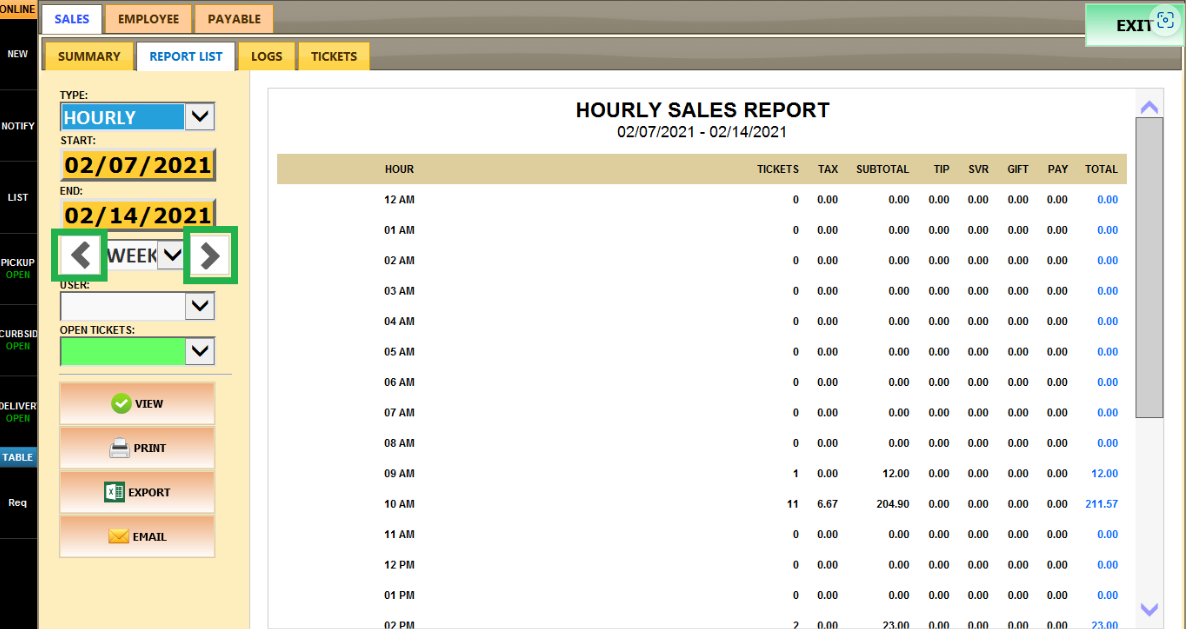Click the ticket count 11 for 10 AM

793,504
